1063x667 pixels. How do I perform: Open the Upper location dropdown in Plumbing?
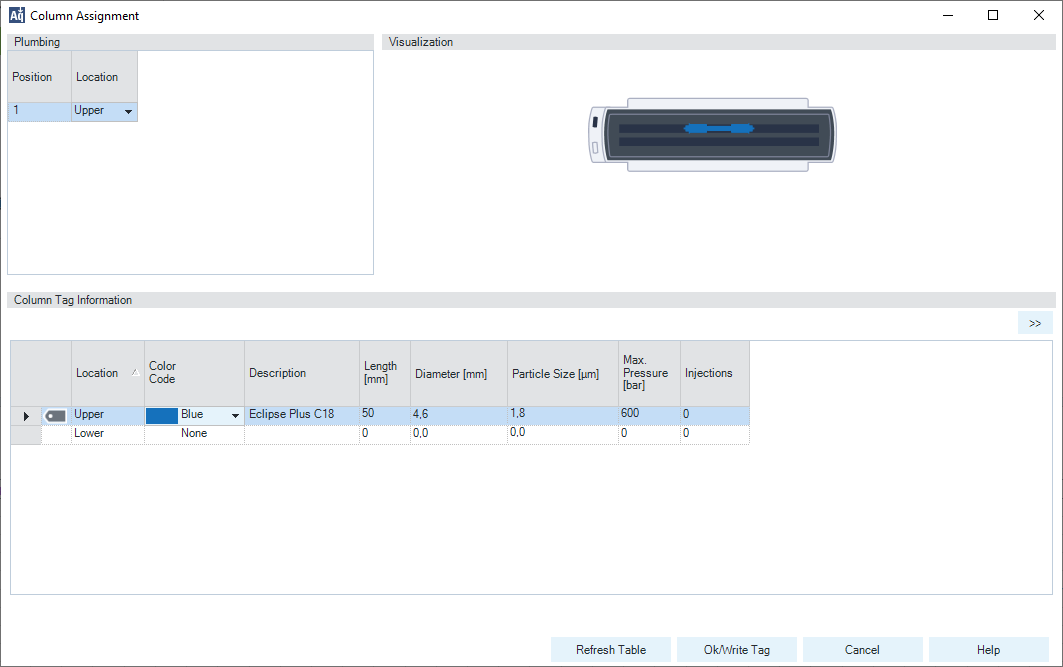point(128,111)
